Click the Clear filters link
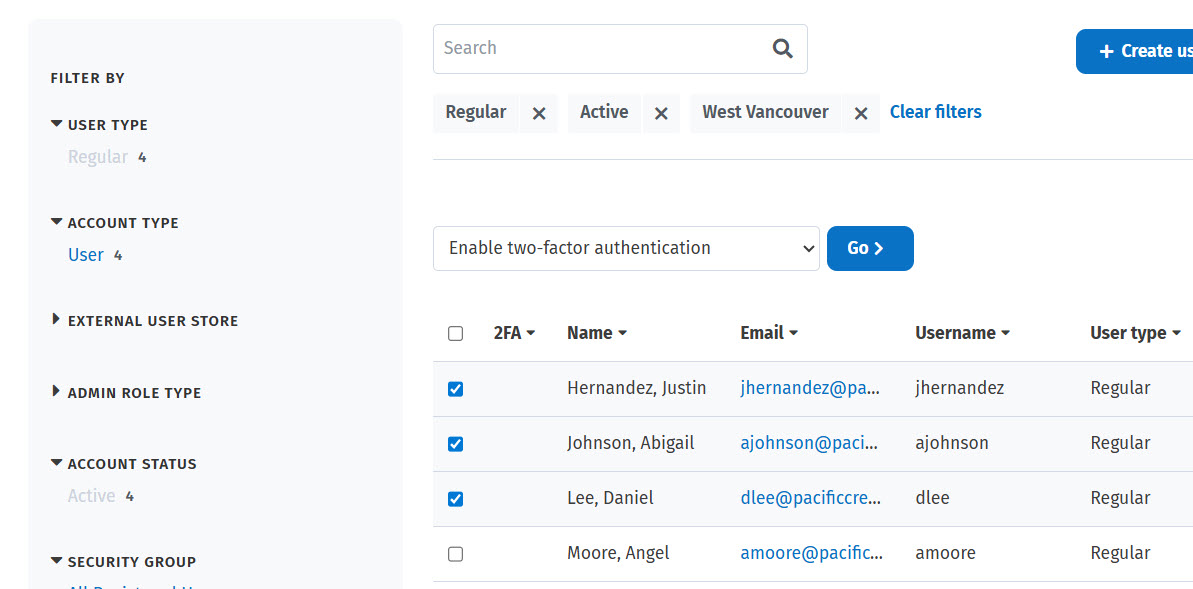The height and width of the screenshot is (589, 1193). click(x=935, y=111)
